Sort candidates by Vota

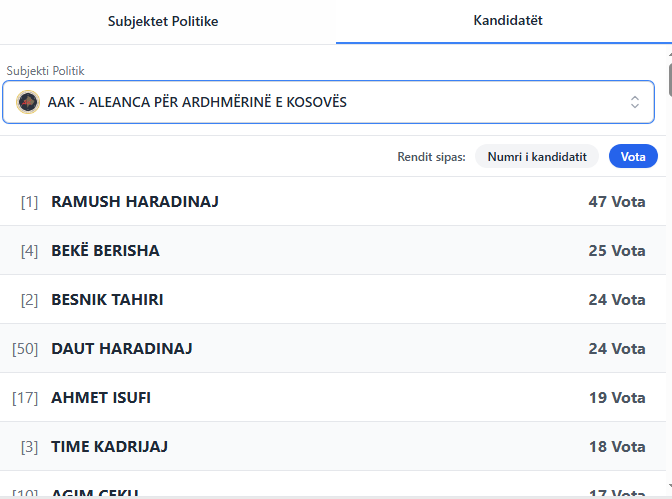633,156
